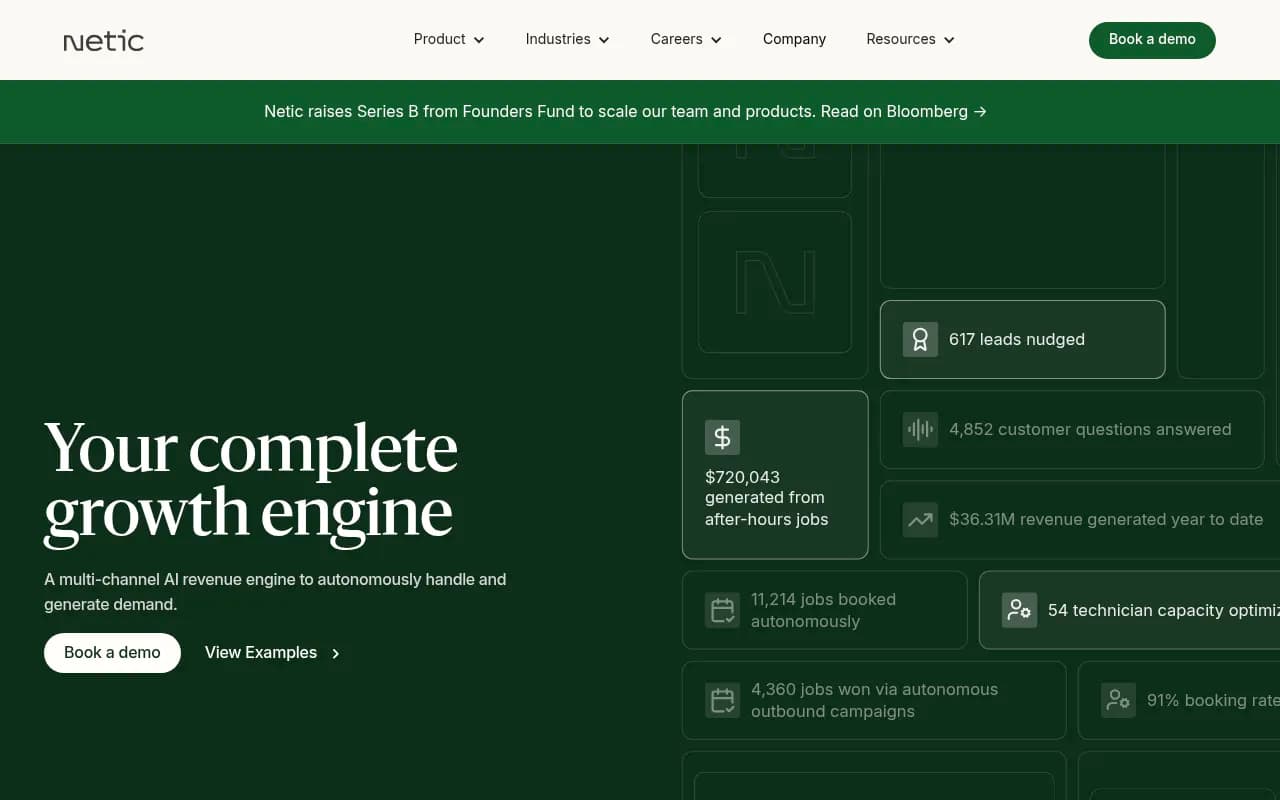The width and height of the screenshot is (1280, 800).
Task: Expand the Careers dropdown chevron
Action: [716, 40]
